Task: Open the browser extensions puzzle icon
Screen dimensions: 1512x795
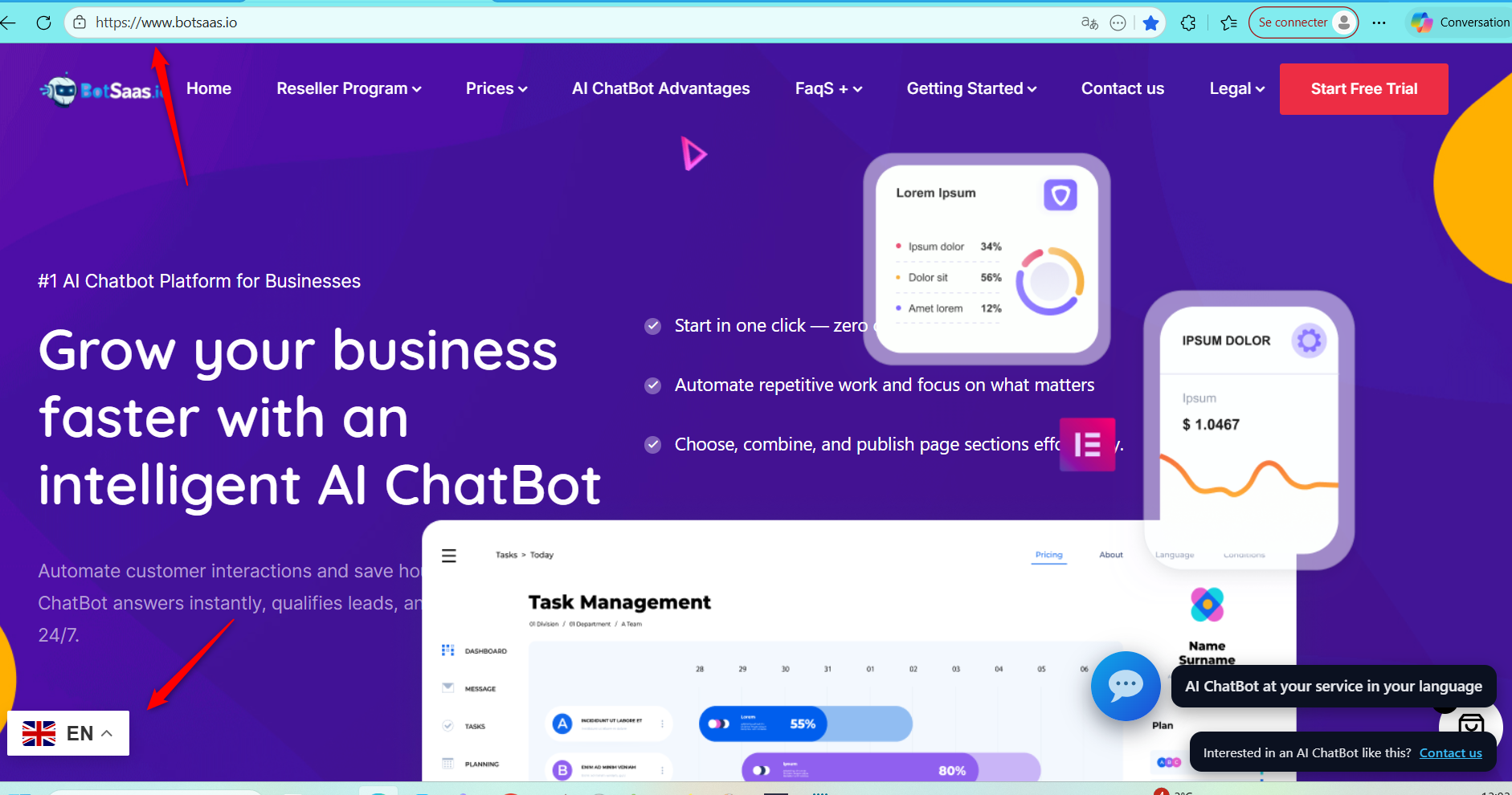Action: click(x=1188, y=22)
